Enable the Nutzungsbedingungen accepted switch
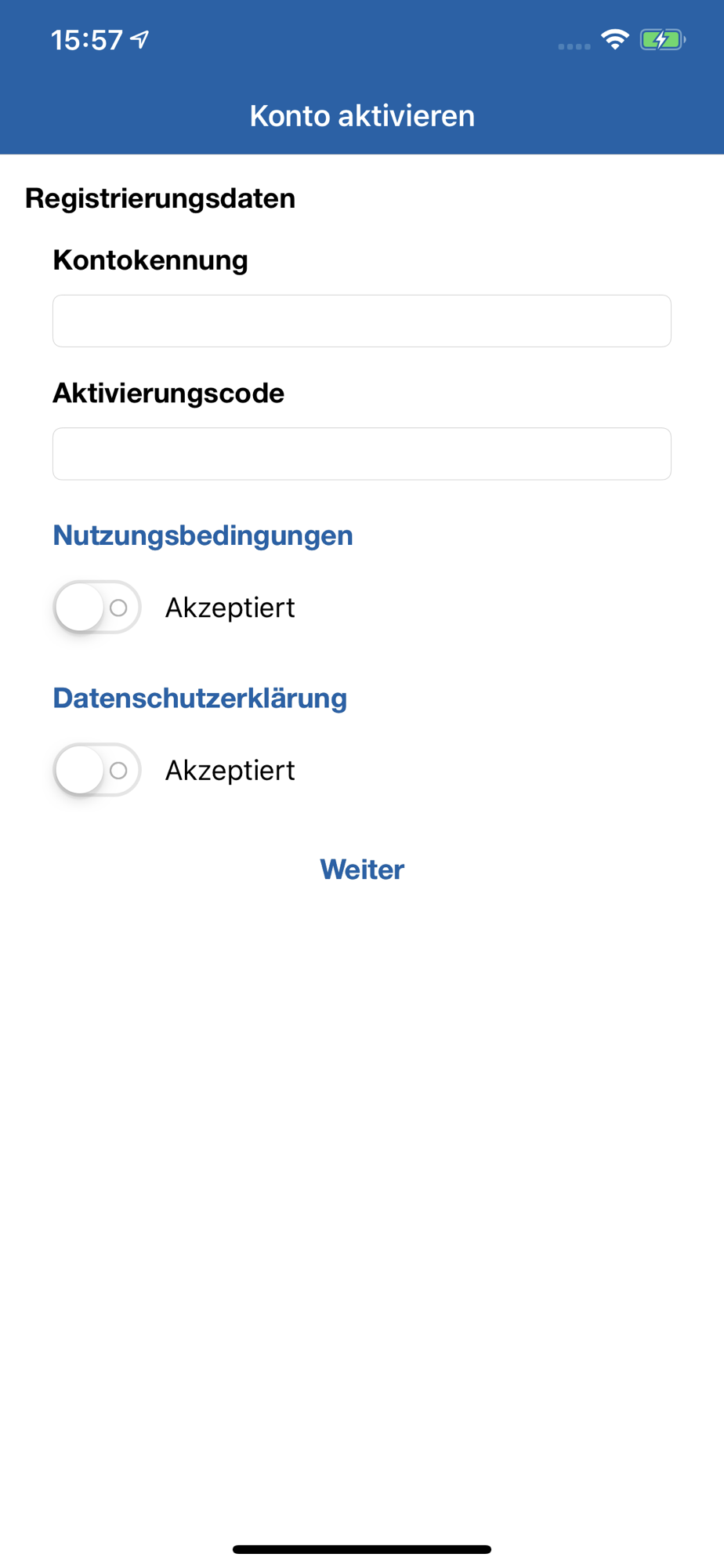724x1568 pixels. point(96,608)
